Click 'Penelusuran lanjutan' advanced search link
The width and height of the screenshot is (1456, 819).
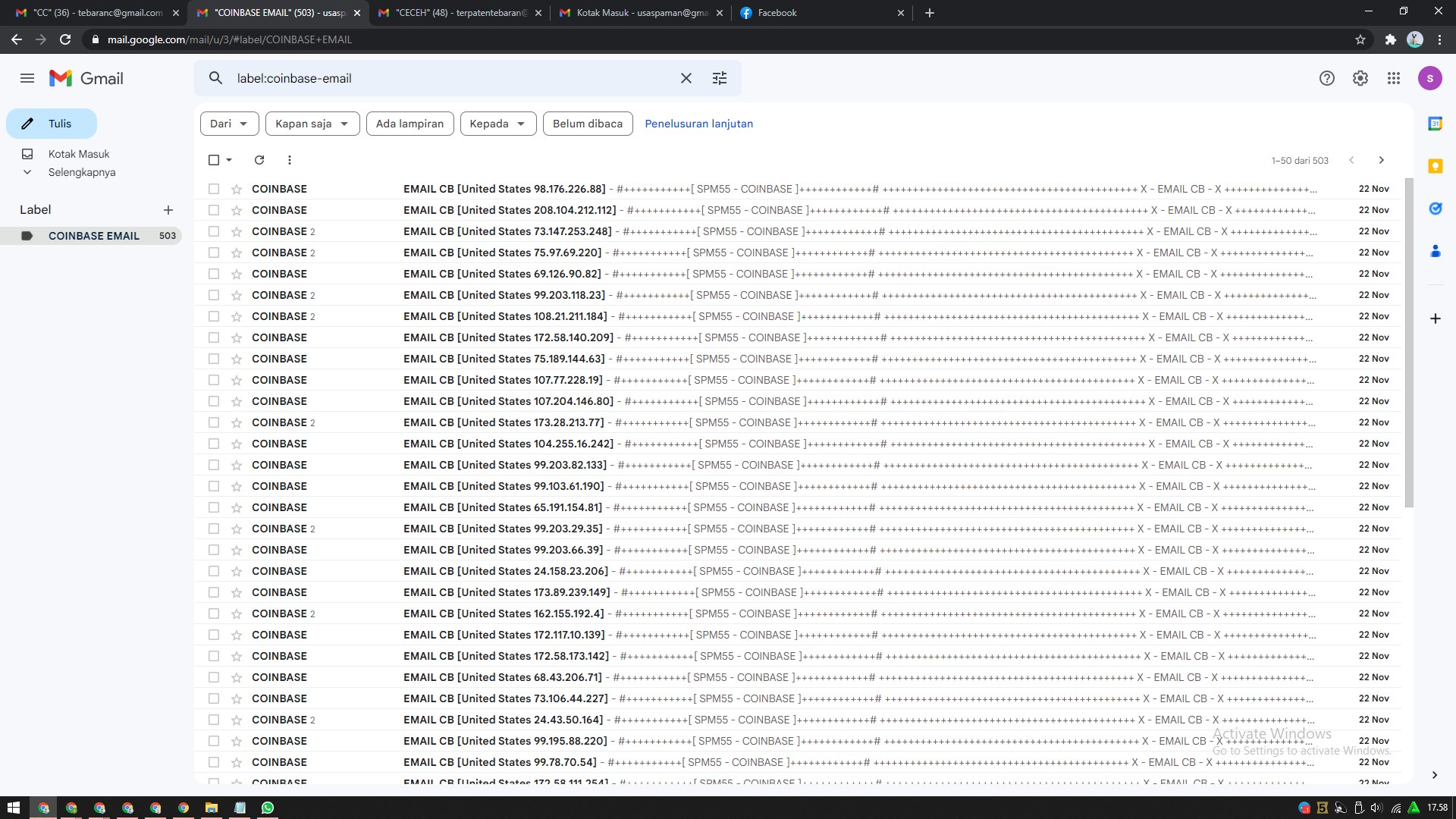tap(699, 123)
